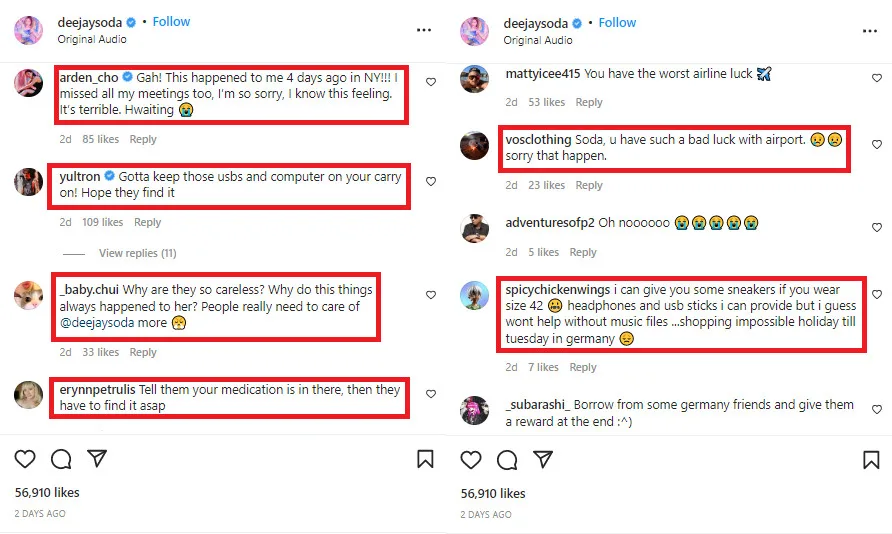
Task: Like the right post with the heart icon
Action: (x=471, y=459)
